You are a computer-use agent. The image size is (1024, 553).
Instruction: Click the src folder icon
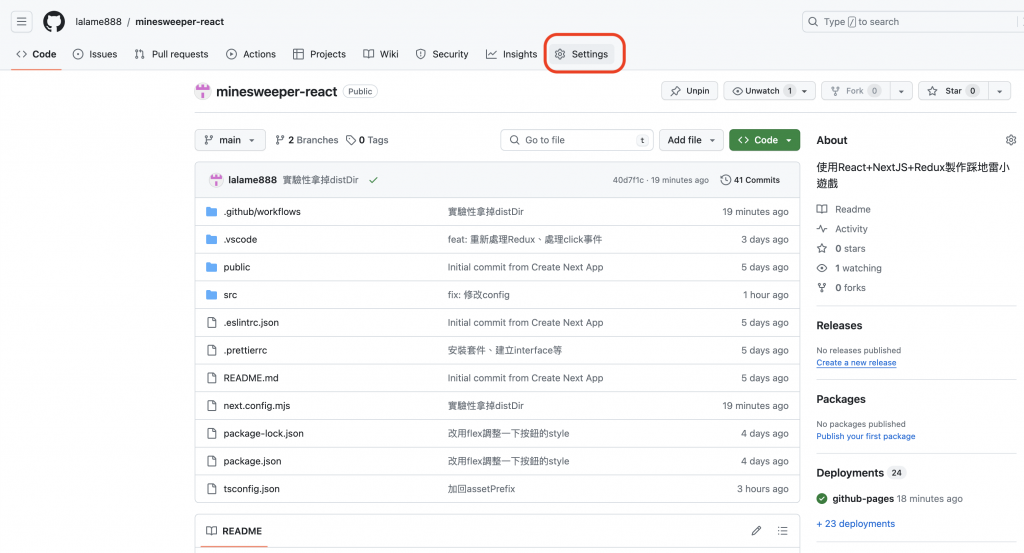[212, 295]
